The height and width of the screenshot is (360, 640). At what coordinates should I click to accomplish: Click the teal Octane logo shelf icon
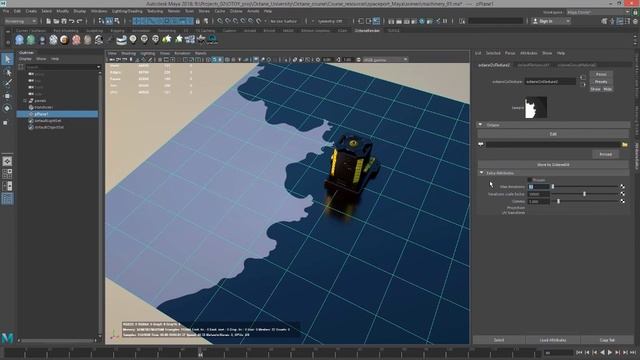pyautogui.click(x=212, y=39)
